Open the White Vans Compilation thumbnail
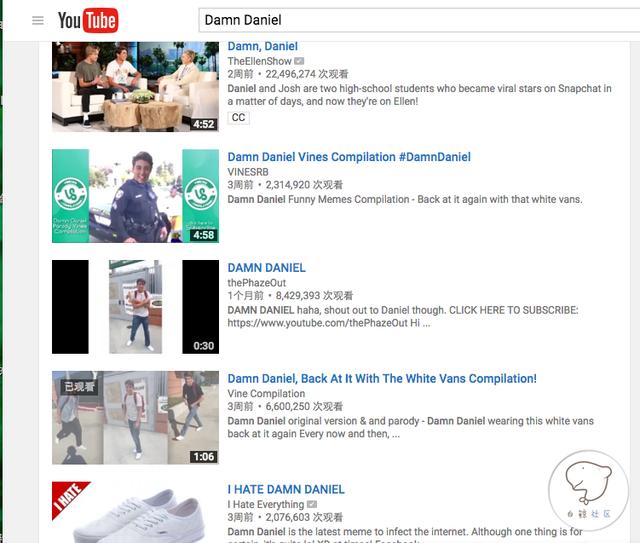 click(135, 417)
